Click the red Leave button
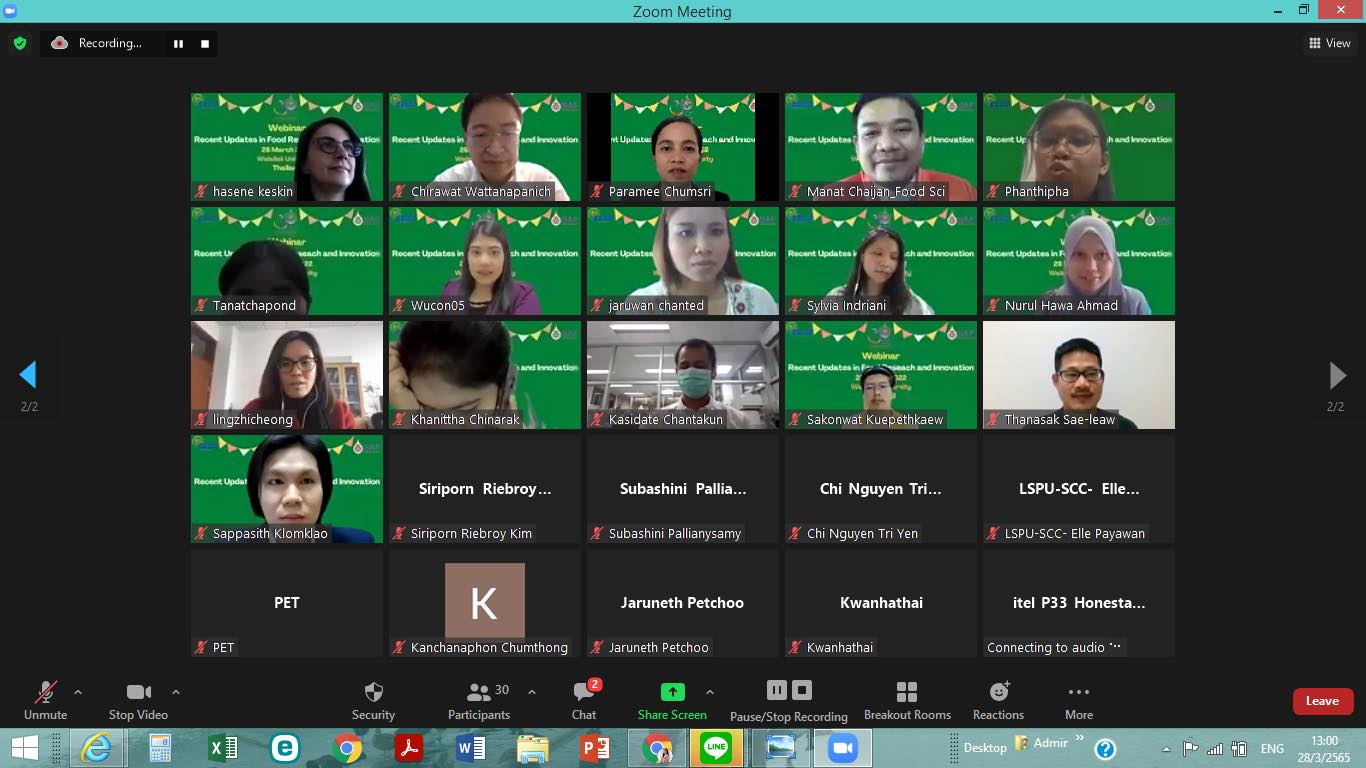The width and height of the screenshot is (1366, 768). click(1322, 701)
